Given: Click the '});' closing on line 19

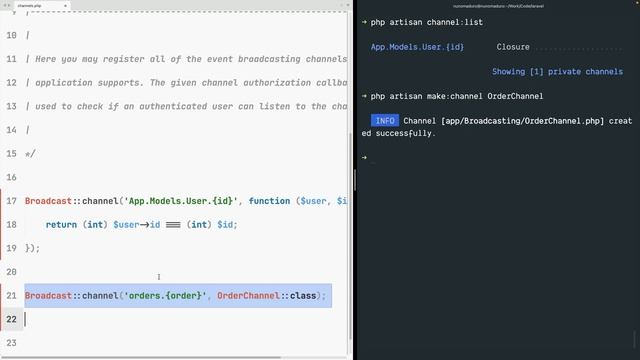Looking at the screenshot, I should [x=33, y=248].
